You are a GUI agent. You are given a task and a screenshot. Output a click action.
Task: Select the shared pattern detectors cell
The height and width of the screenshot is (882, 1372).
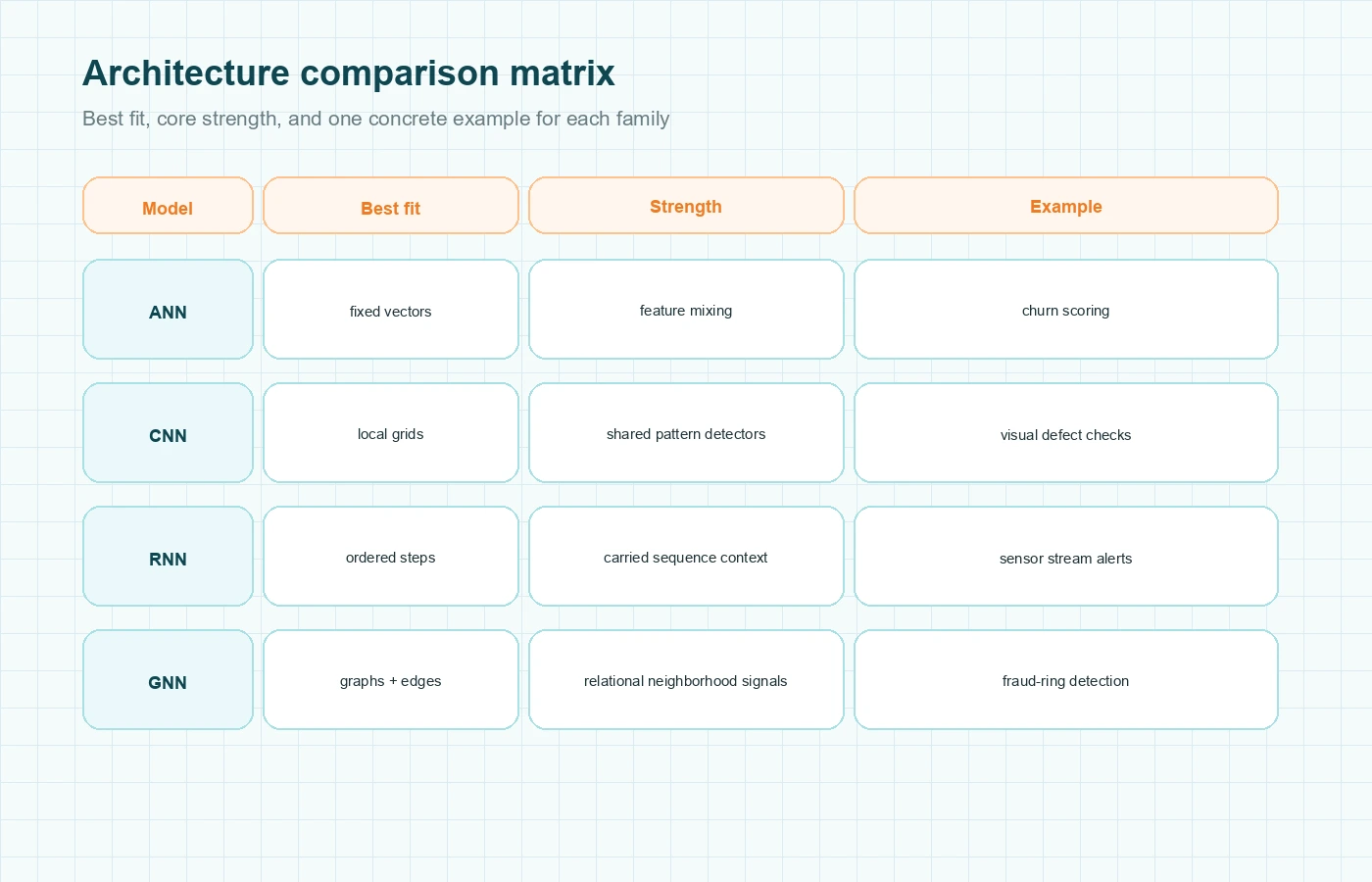(686, 434)
